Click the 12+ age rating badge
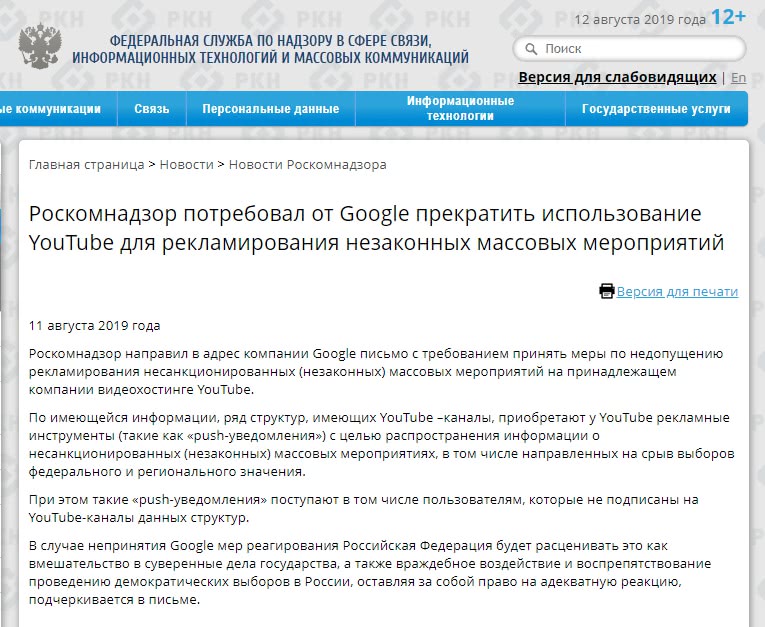765x627 pixels. (x=728, y=17)
